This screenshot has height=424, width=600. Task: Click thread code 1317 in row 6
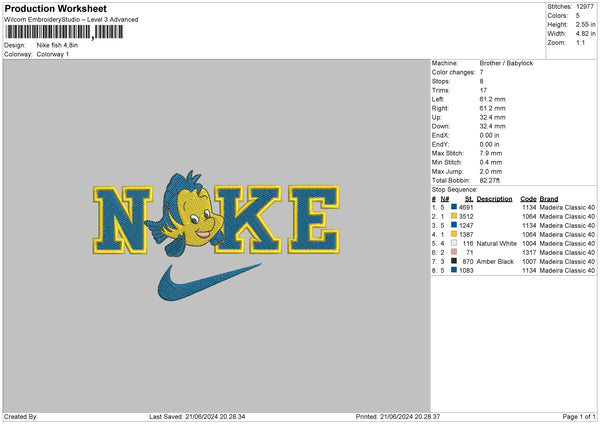pos(529,253)
